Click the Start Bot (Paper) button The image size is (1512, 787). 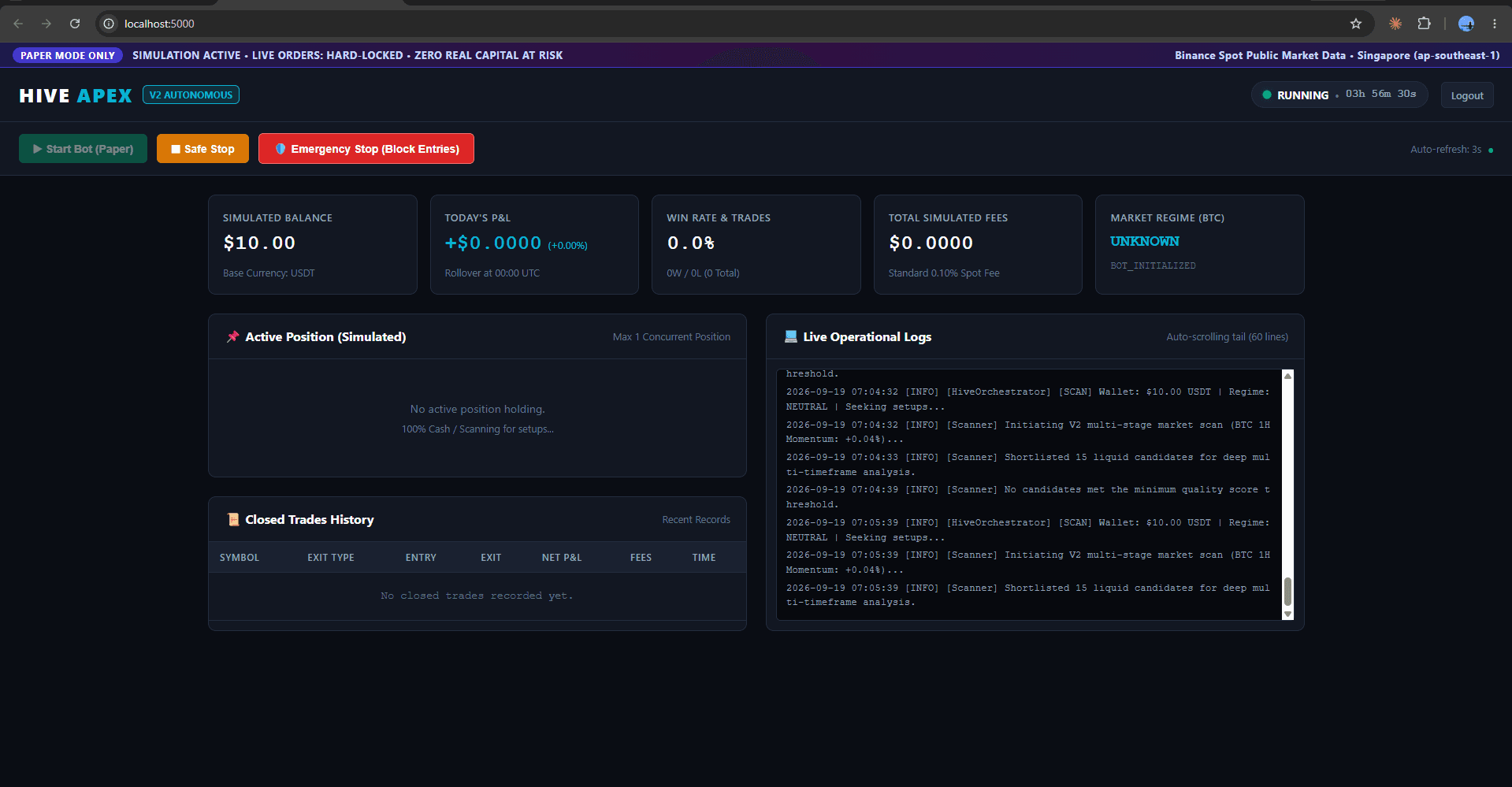click(83, 149)
